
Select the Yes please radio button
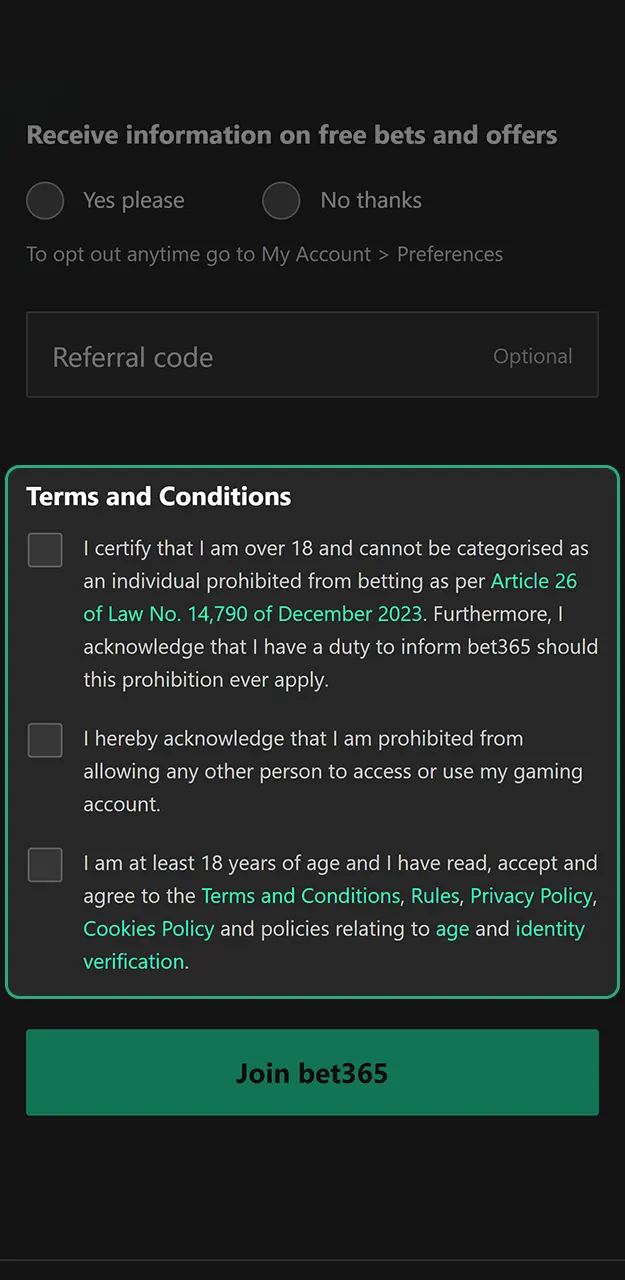45,200
